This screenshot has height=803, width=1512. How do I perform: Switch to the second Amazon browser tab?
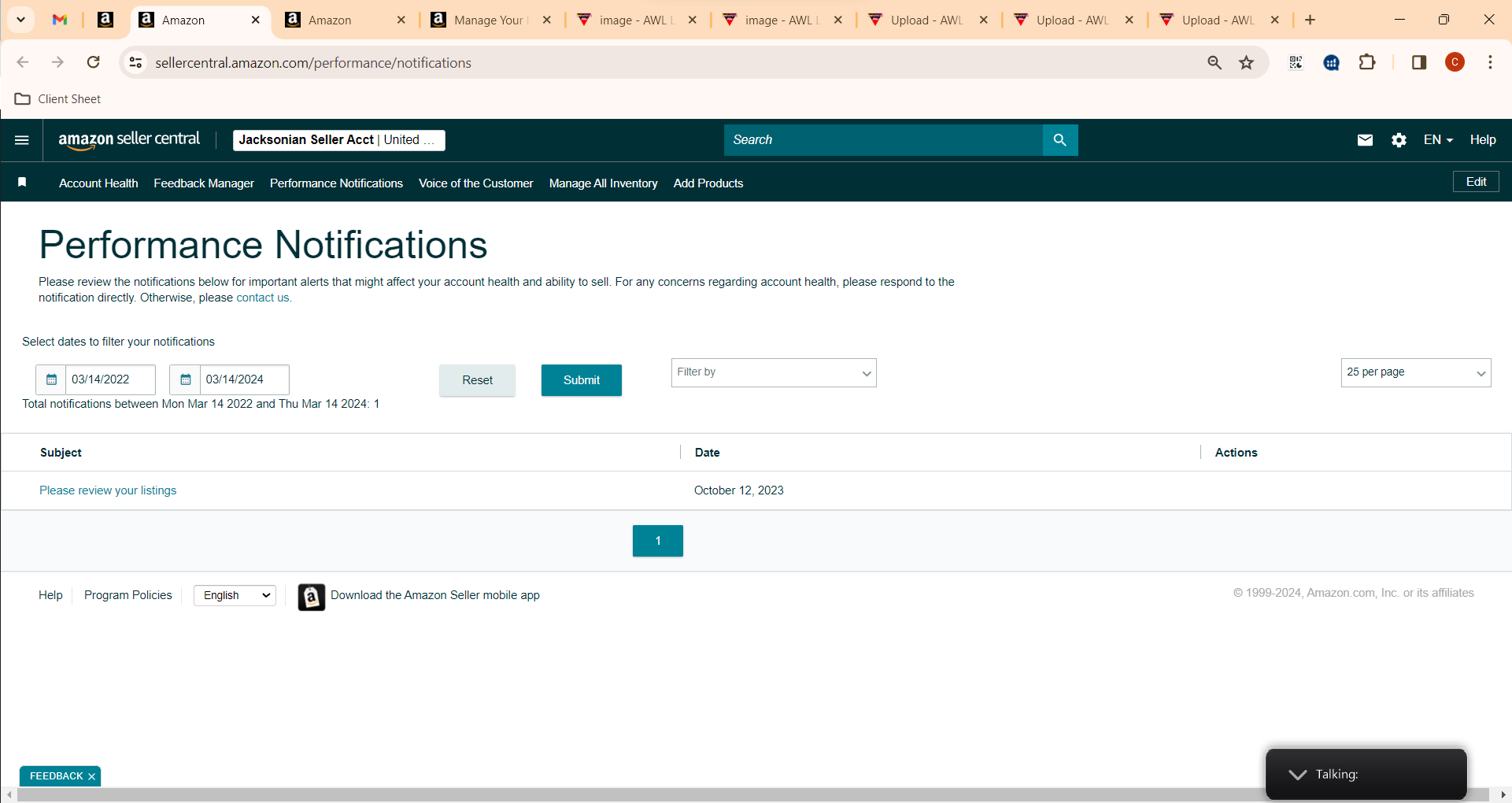tap(344, 20)
